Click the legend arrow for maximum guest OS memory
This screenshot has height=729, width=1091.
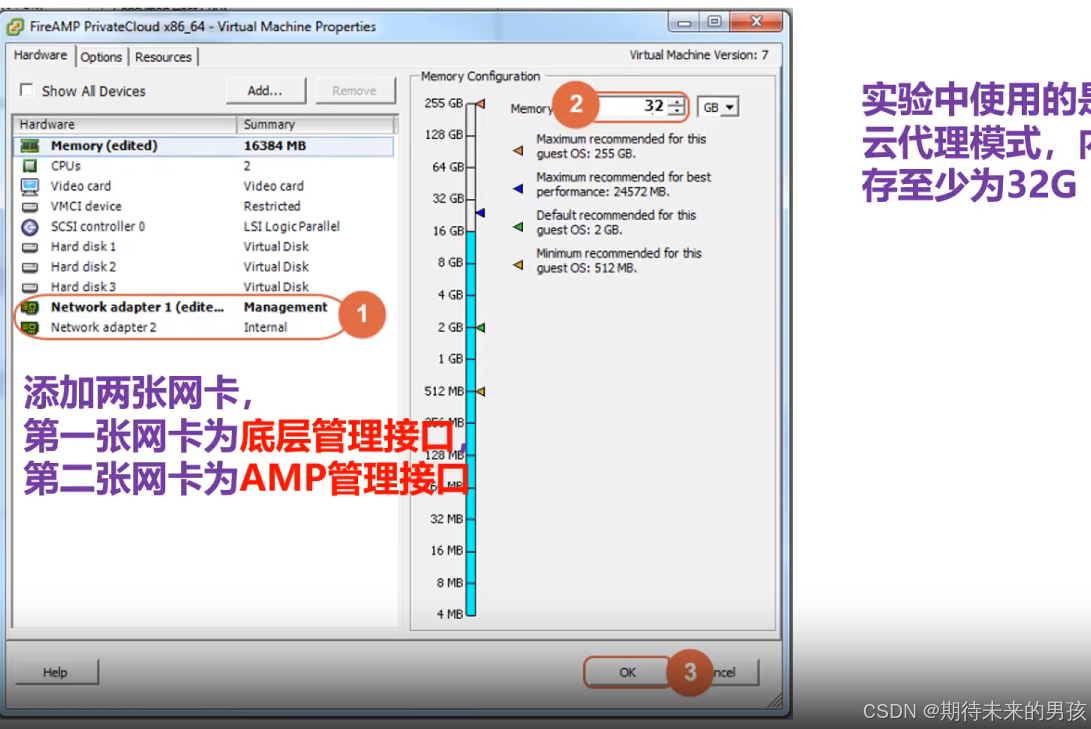518,150
